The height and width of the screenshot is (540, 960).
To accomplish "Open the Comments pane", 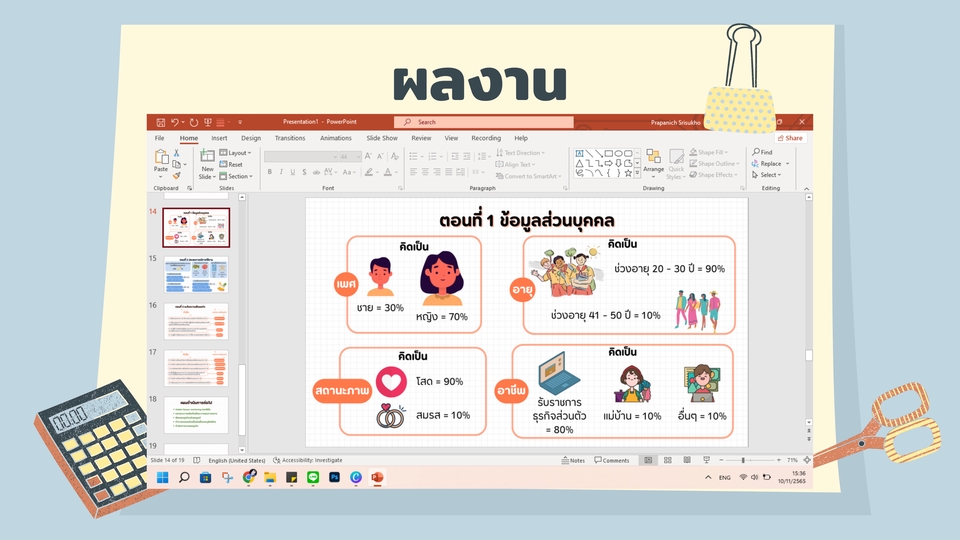I will point(612,460).
